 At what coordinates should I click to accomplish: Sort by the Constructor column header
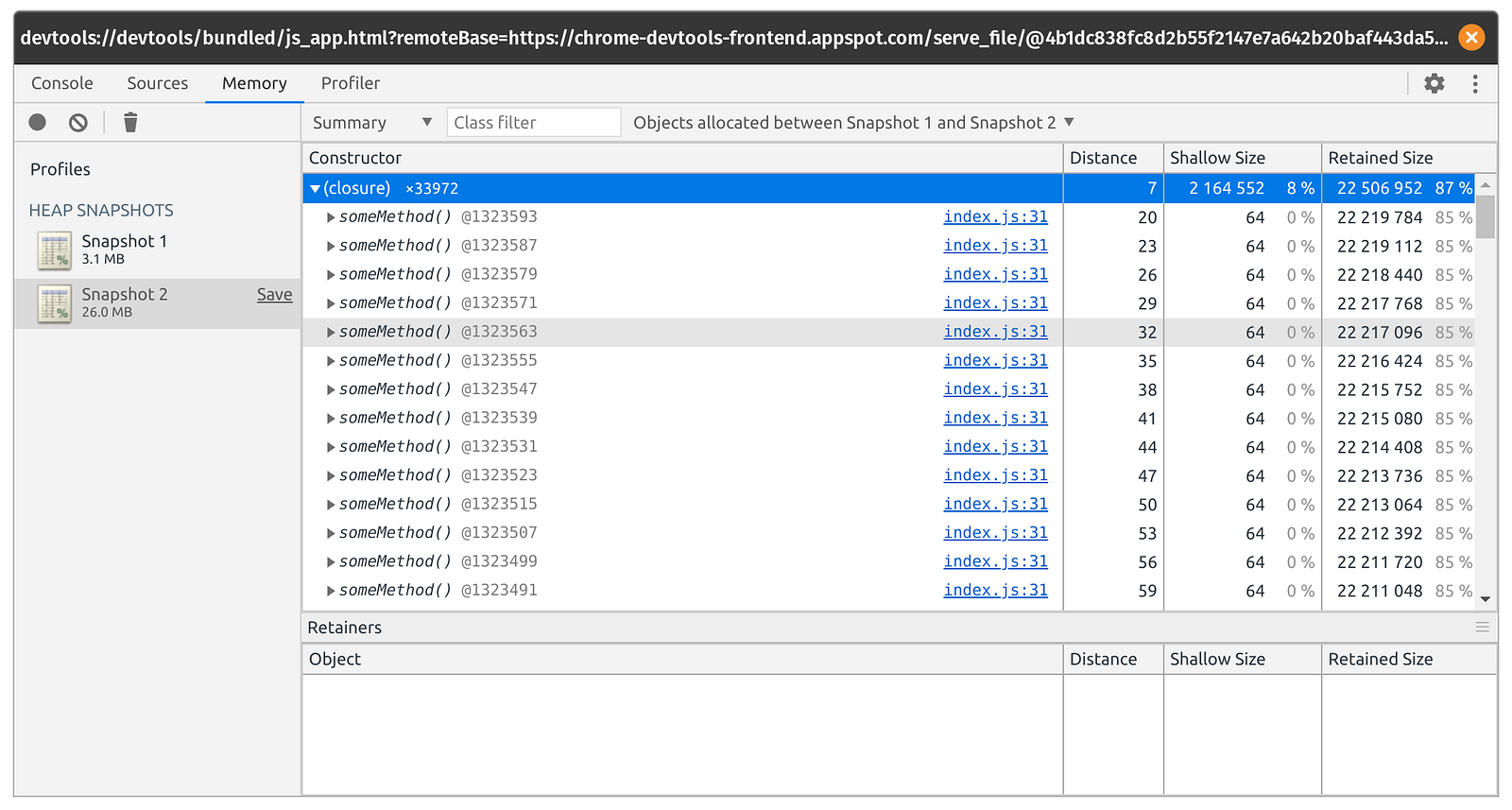682,158
